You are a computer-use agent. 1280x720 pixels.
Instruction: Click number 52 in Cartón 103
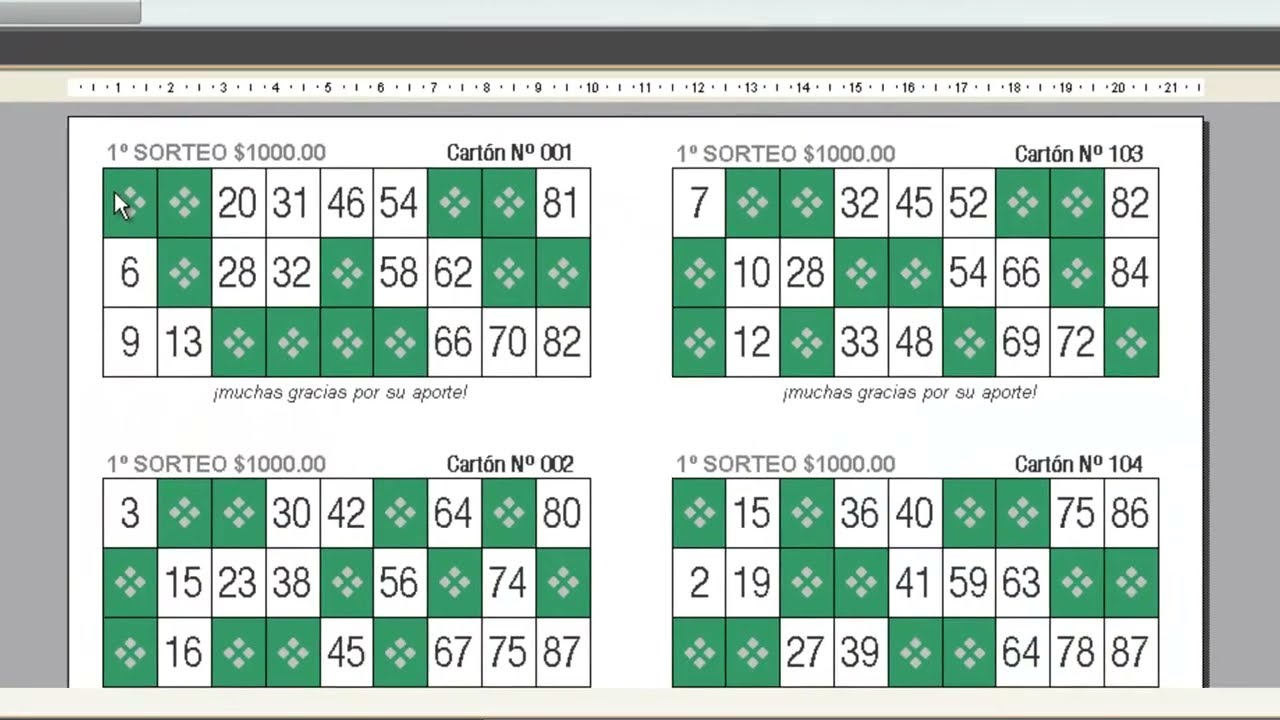(x=969, y=203)
